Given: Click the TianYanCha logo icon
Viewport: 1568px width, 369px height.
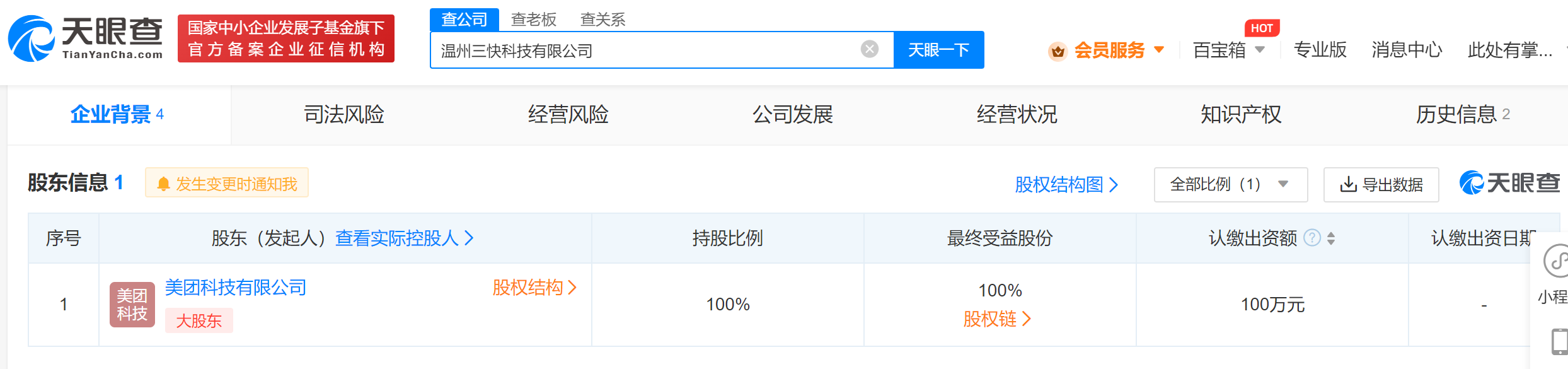Looking at the screenshot, I should coord(31,38).
